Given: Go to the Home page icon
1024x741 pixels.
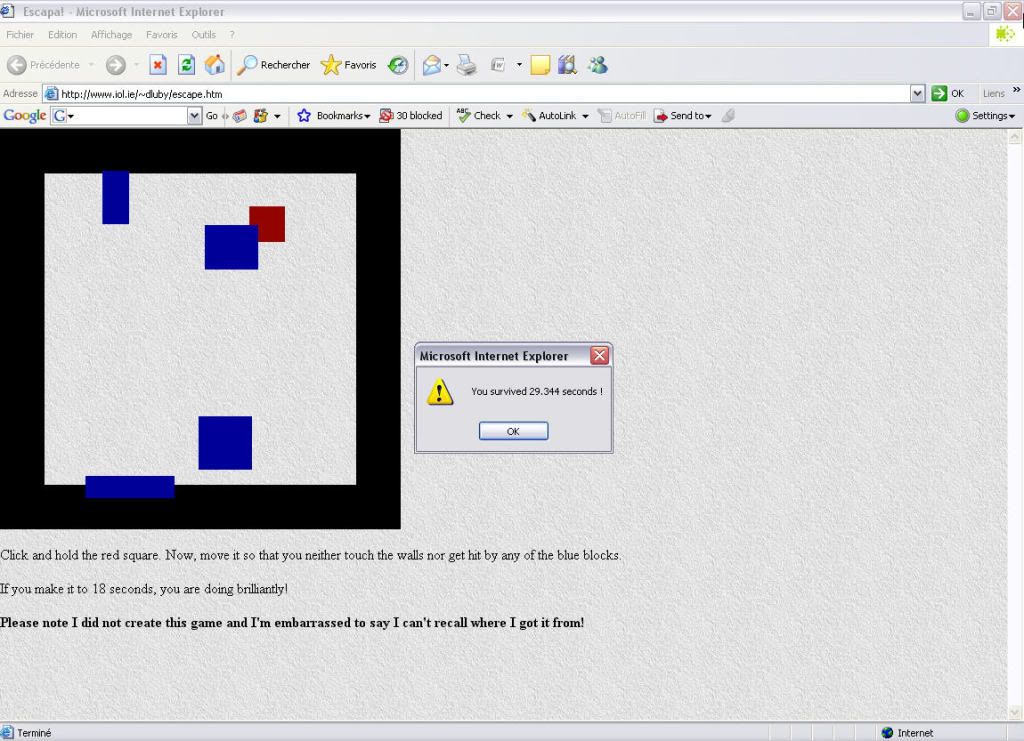Looking at the screenshot, I should 214,65.
